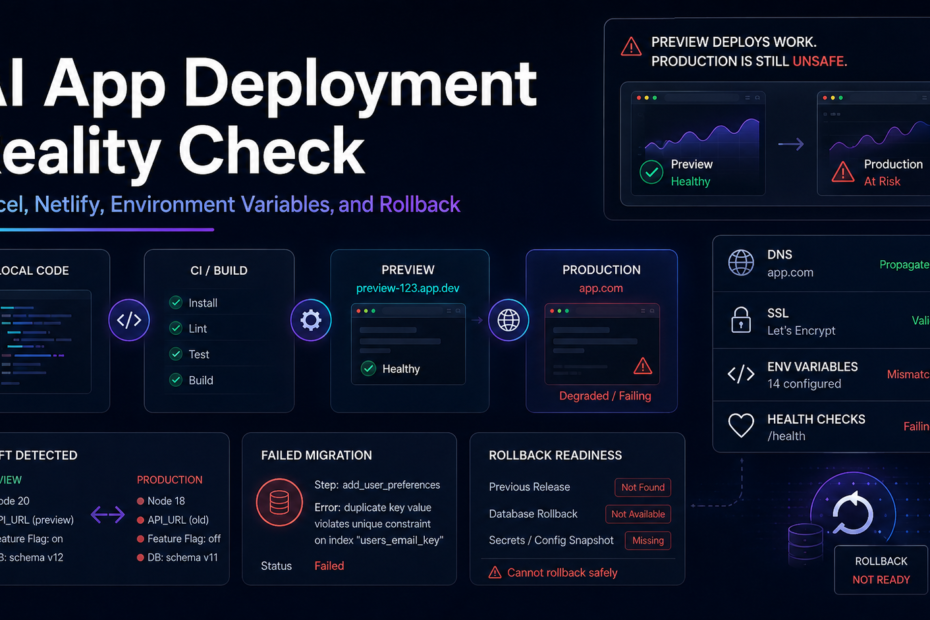Click the CI / BUILD heading
The image size is (930, 620).
click(x=219, y=271)
